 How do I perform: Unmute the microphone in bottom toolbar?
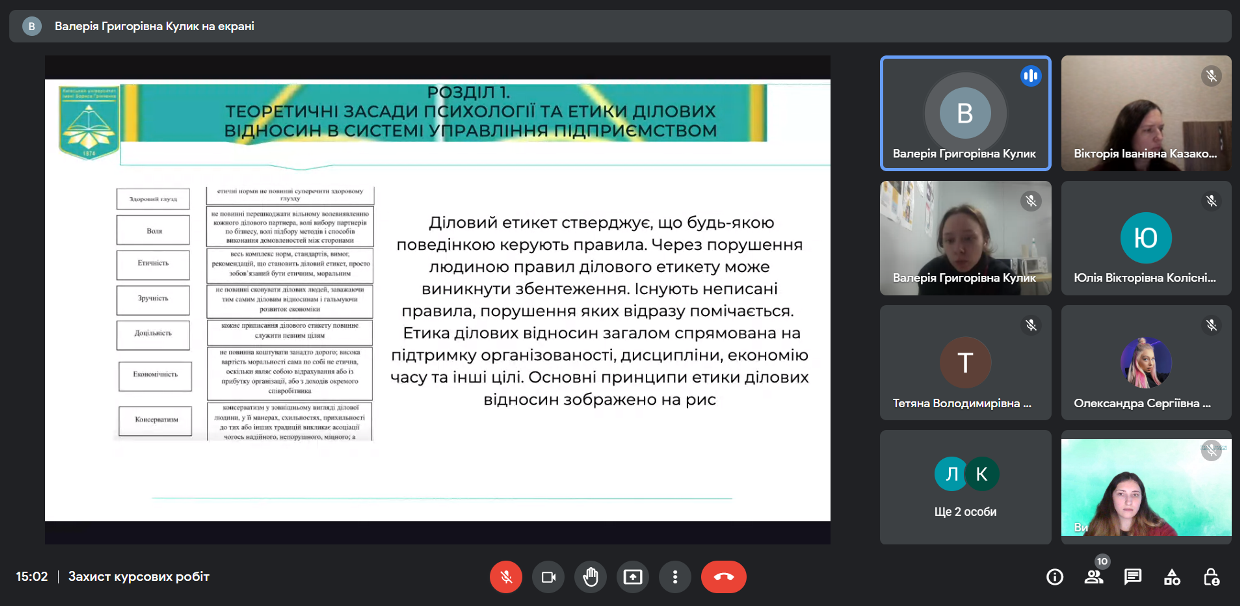(506, 577)
